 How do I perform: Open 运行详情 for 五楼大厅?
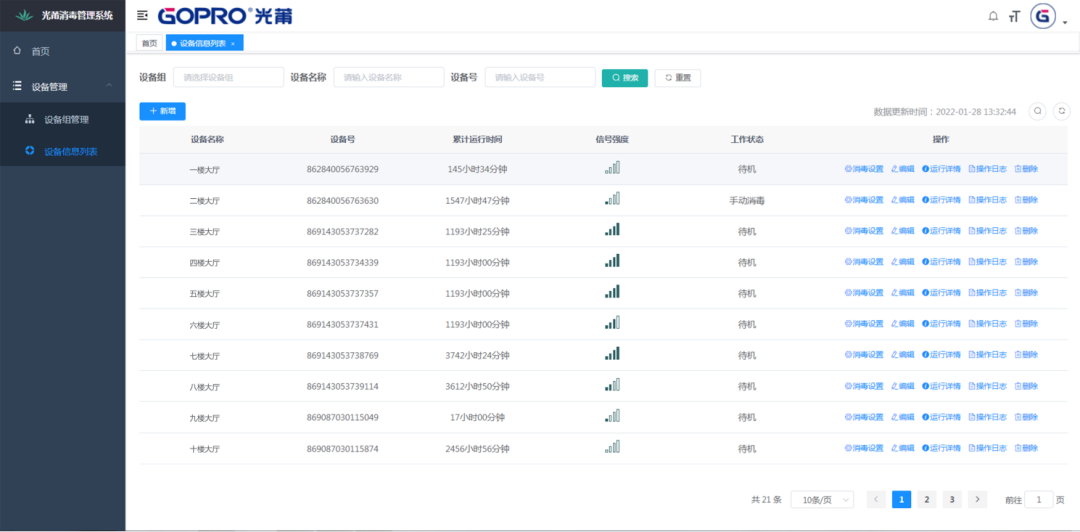point(941,293)
